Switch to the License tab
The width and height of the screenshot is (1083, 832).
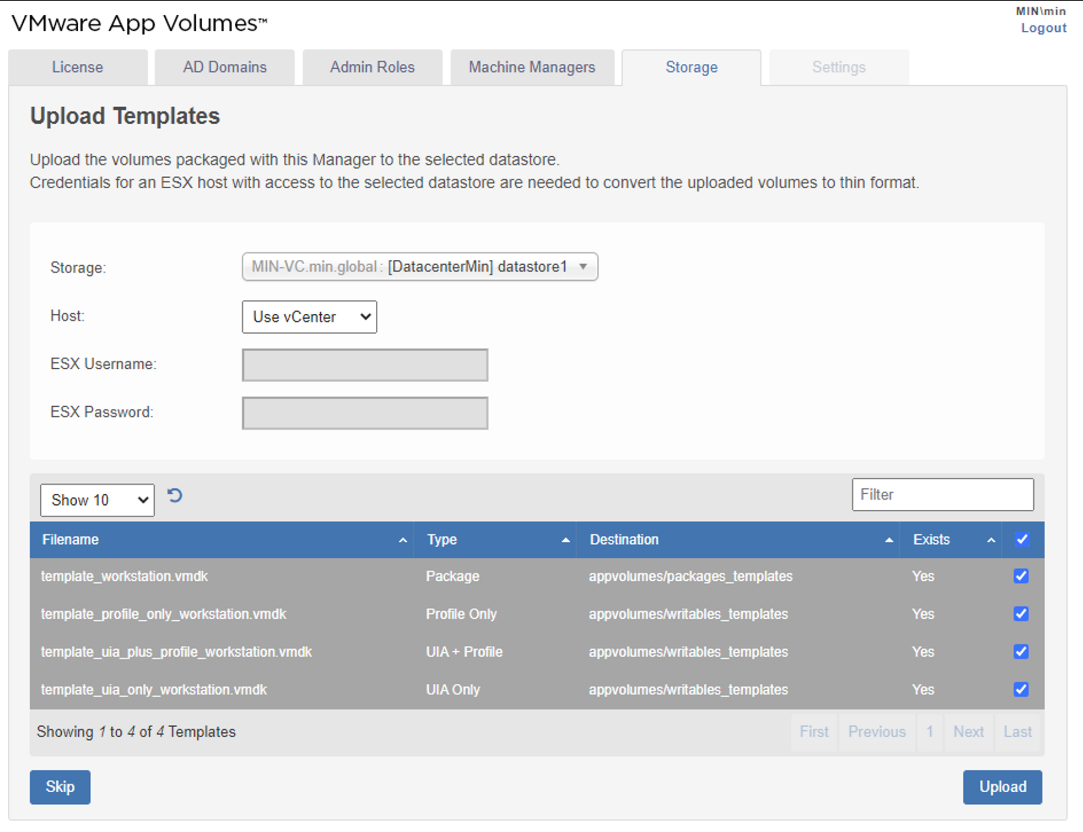point(77,67)
